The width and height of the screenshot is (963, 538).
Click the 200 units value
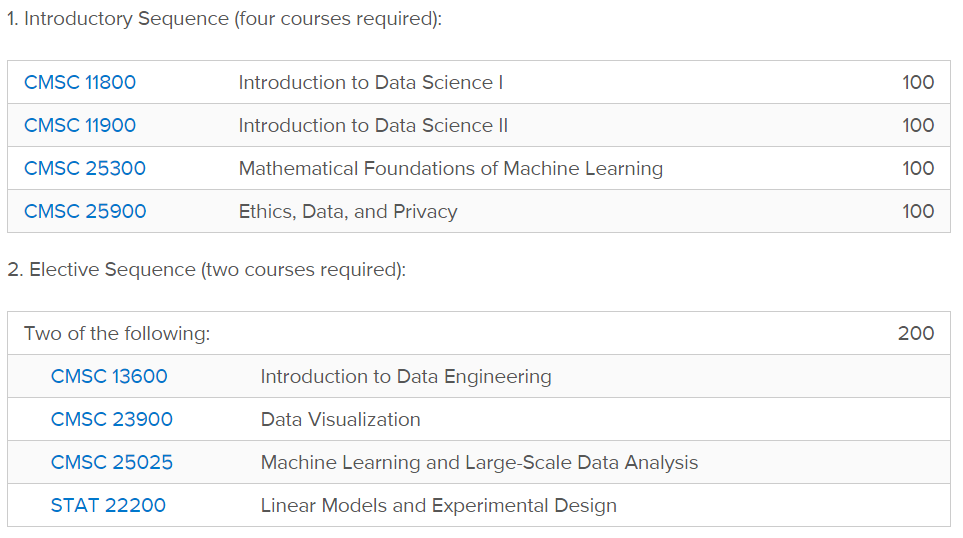click(x=915, y=334)
